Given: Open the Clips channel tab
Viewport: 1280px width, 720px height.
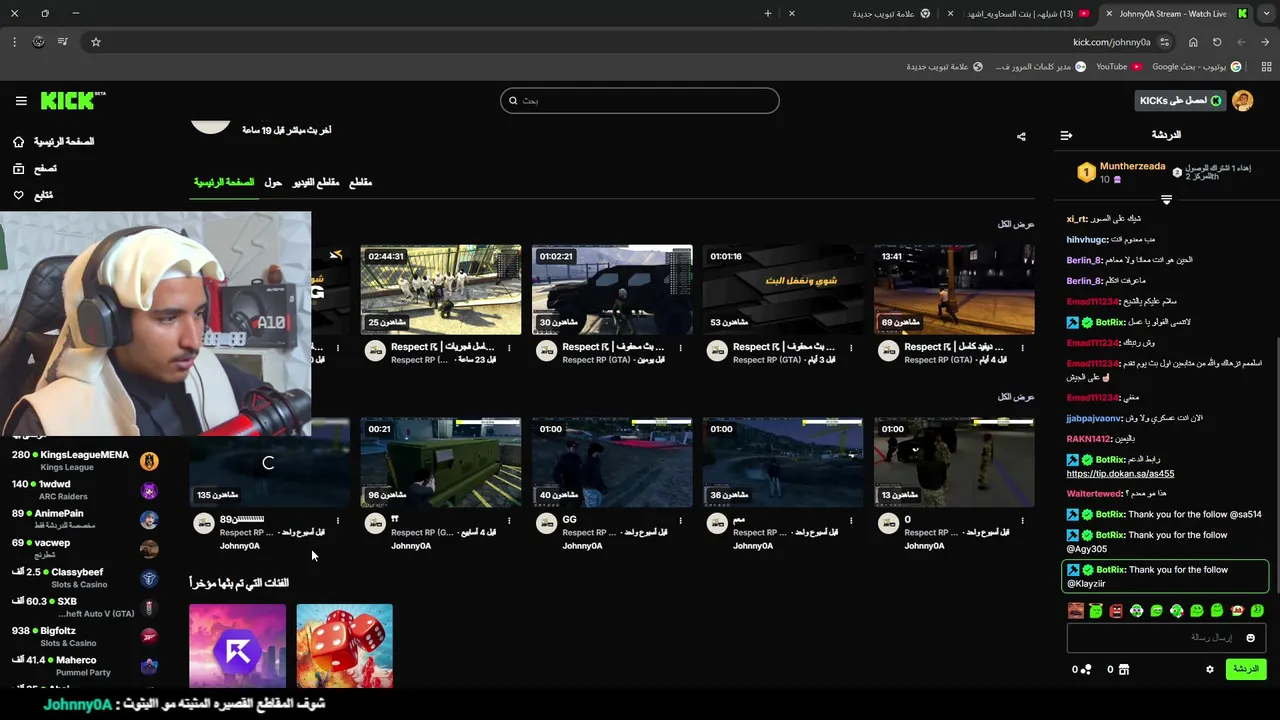Looking at the screenshot, I should 360,182.
